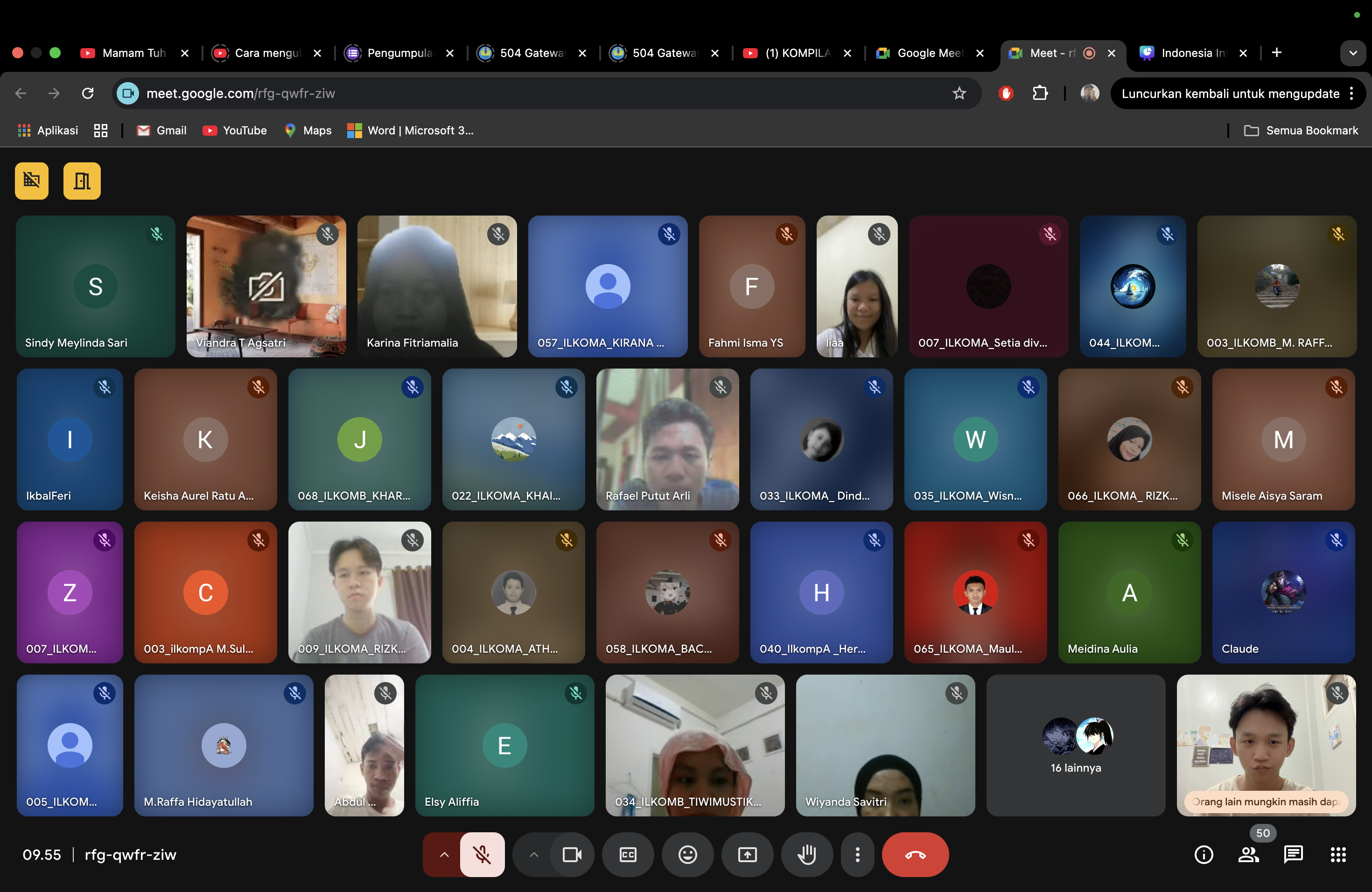Viewport: 1372px width, 892px height.
Task: Toggle the microphone mute button
Action: (482, 855)
